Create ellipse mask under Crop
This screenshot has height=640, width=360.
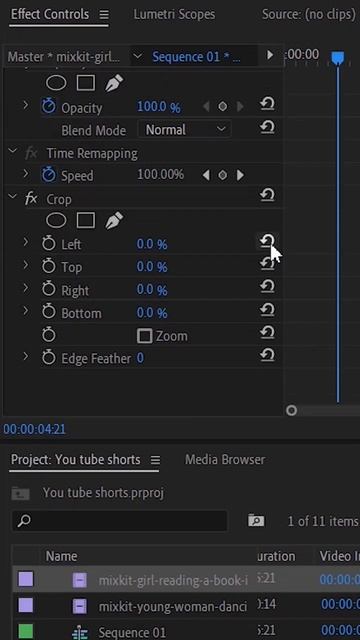(56, 221)
